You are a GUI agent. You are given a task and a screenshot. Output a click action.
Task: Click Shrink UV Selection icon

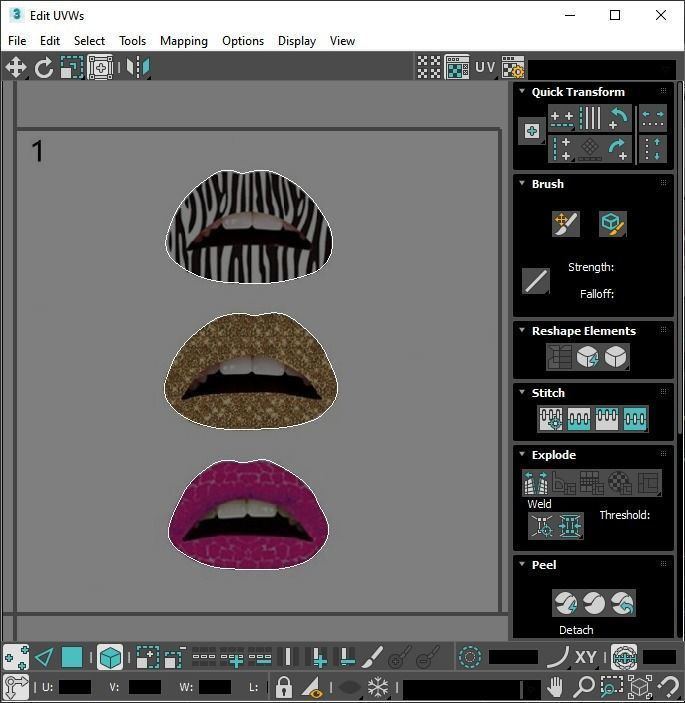click(x=175, y=658)
